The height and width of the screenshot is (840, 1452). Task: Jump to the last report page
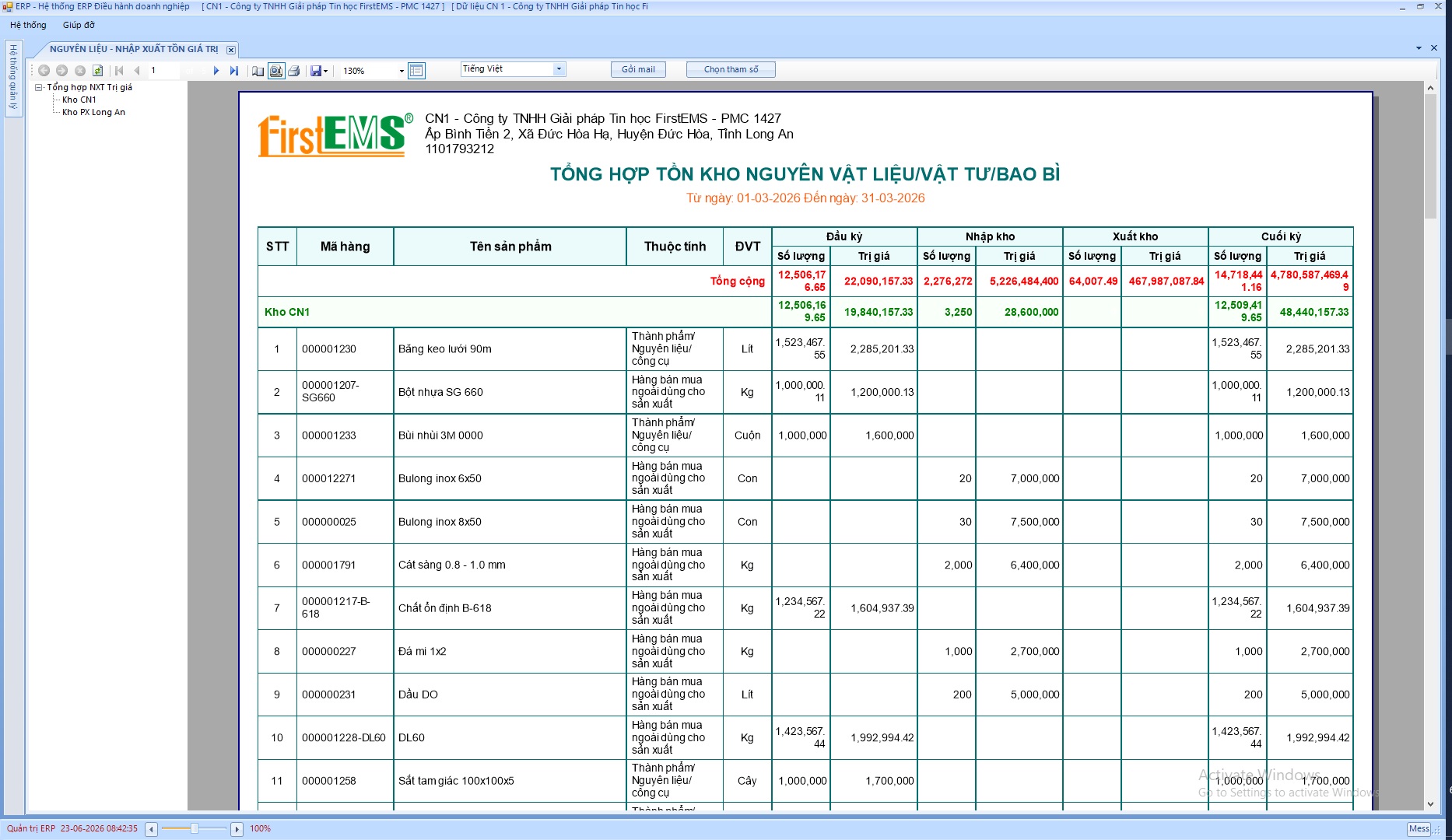[234, 71]
